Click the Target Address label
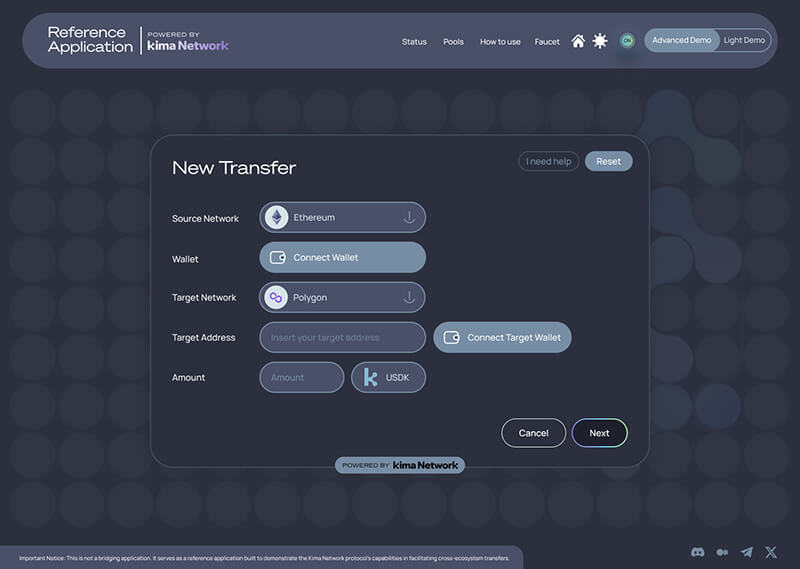 (204, 338)
